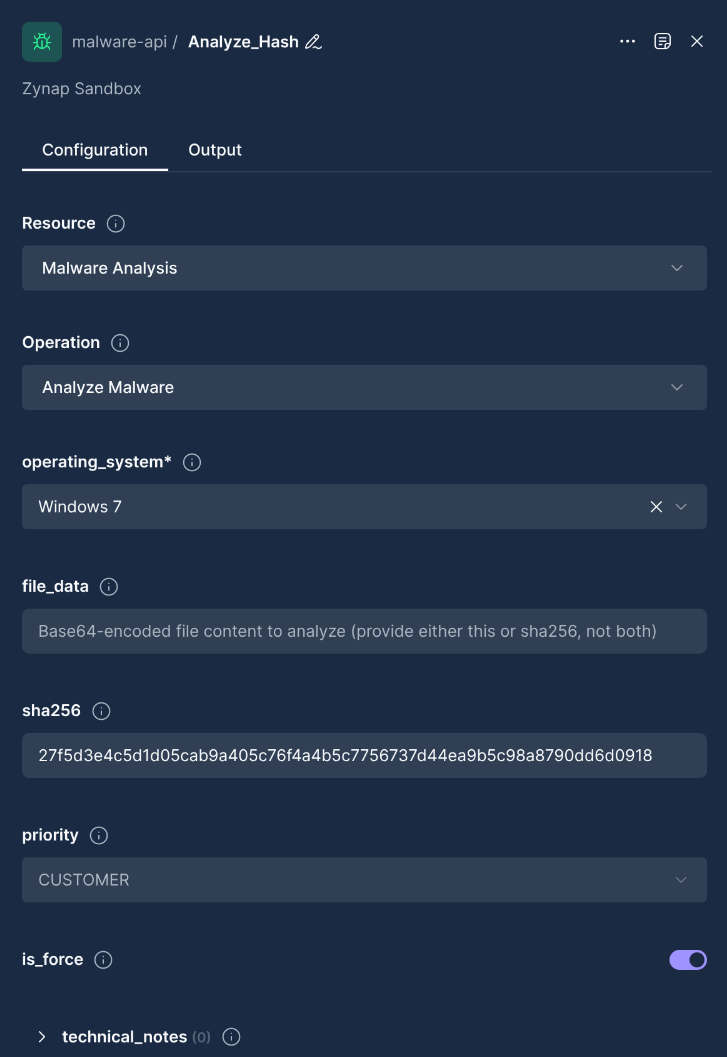
Task: Click the info icon beside sha256
Action: [99, 711]
